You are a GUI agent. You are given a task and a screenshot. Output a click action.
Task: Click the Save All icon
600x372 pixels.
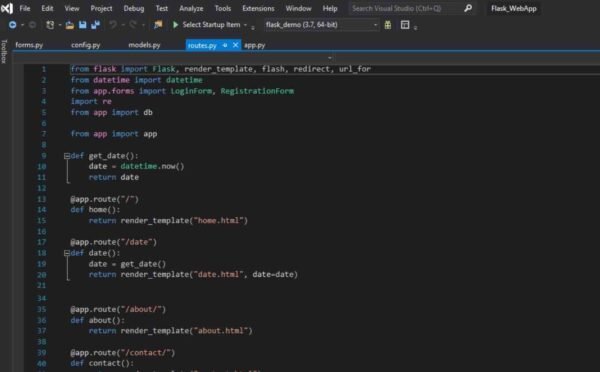[x=95, y=25]
